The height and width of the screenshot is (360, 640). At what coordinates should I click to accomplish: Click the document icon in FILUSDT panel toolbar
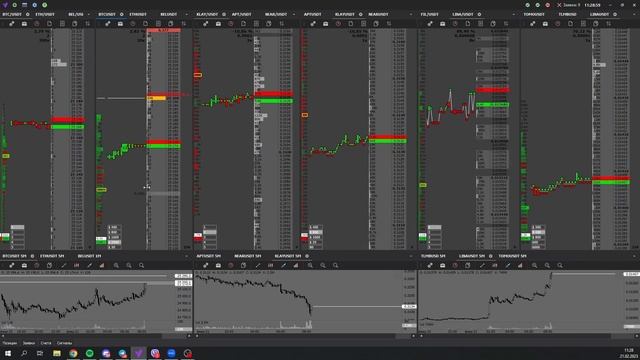[x=468, y=24]
